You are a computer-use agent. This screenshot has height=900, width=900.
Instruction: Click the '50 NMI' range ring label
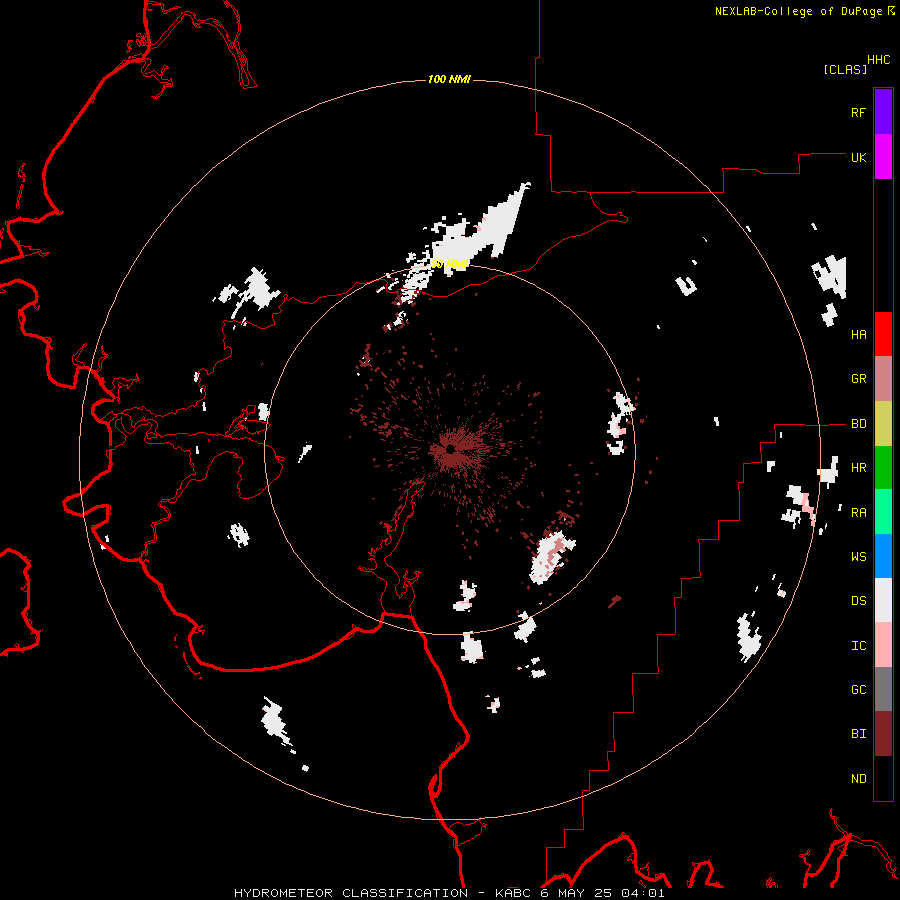[450, 264]
